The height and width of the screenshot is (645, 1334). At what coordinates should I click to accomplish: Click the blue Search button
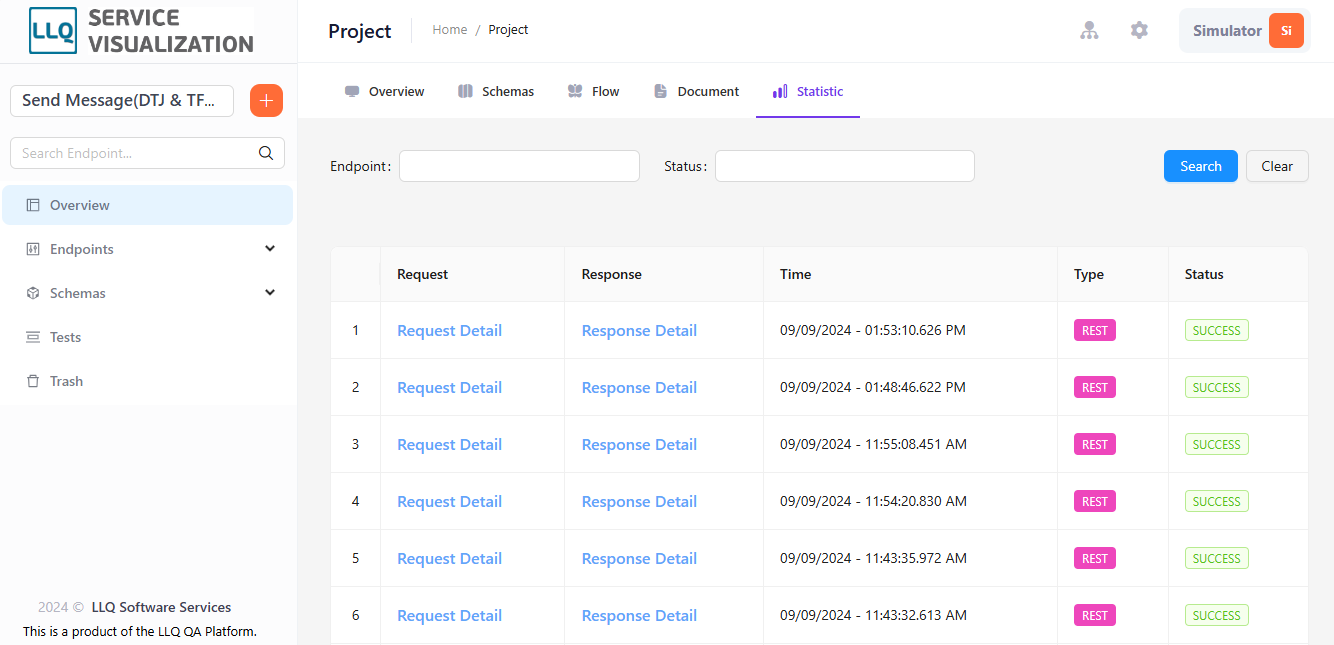point(1201,166)
